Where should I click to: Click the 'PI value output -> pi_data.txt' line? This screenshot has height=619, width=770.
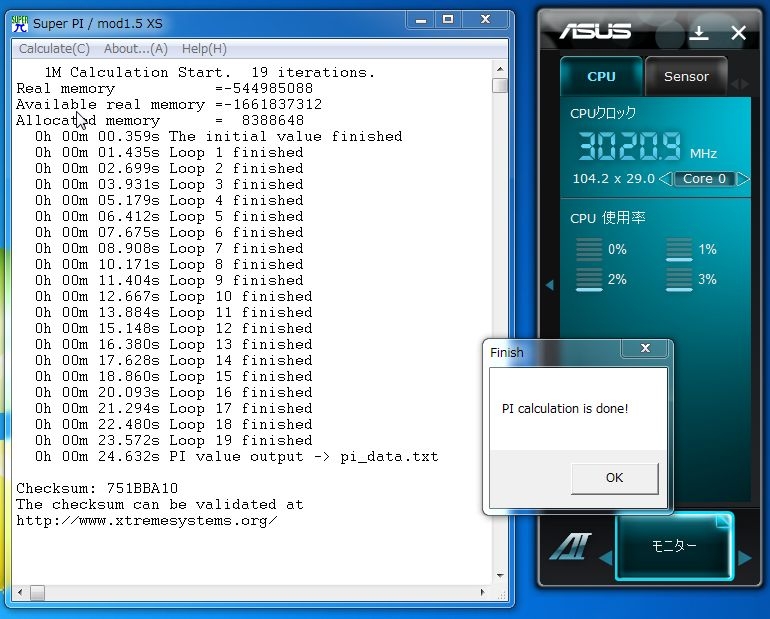click(237, 457)
